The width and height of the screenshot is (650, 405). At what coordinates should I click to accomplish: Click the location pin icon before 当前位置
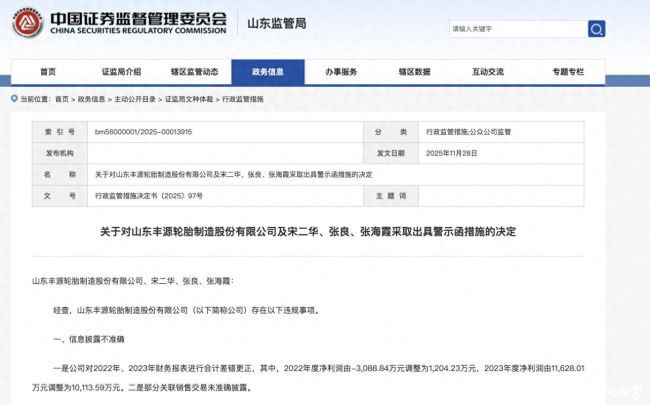tap(13, 99)
